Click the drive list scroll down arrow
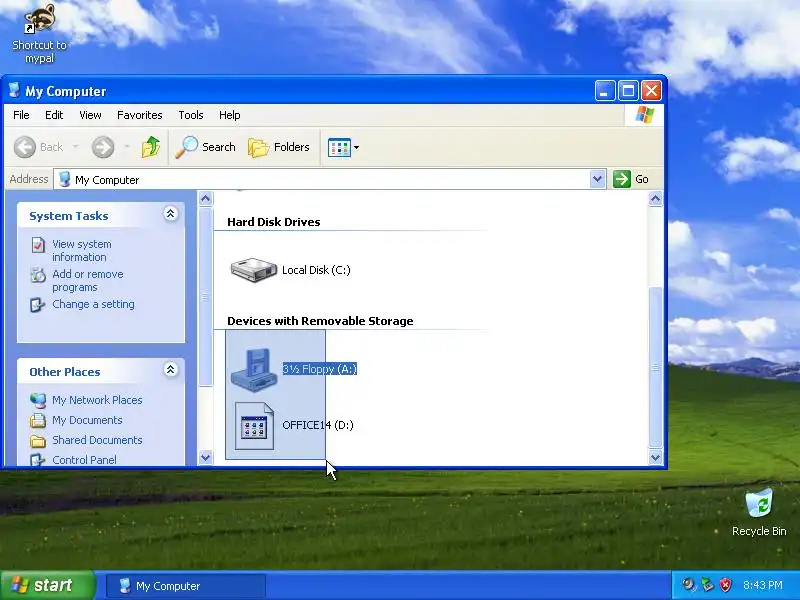Viewport: 800px width, 600px height. (656, 458)
